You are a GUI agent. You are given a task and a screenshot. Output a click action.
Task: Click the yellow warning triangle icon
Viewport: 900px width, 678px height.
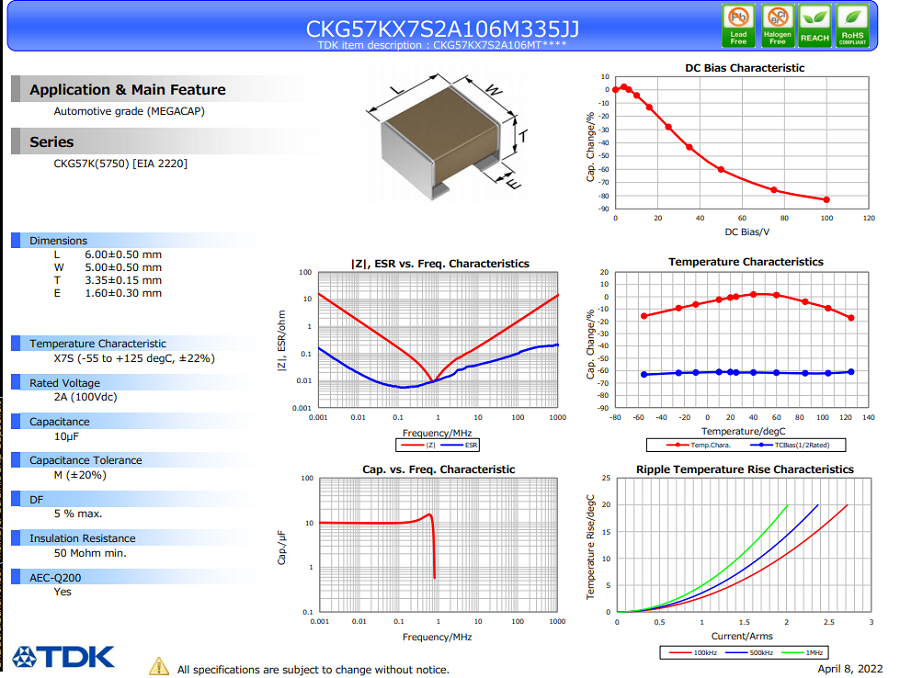coord(159,666)
